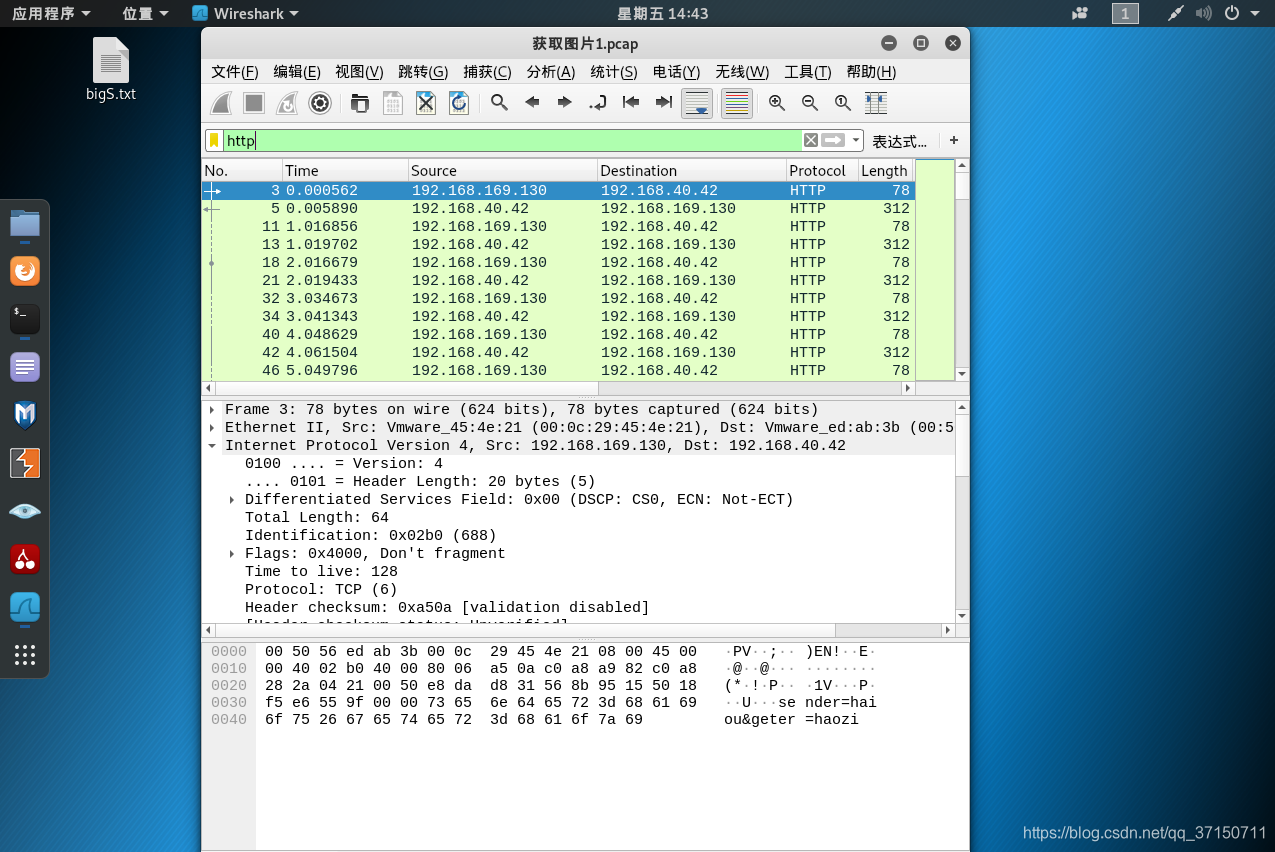Go back in packet history
Viewport: 1275px width, 852px height.
coord(532,103)
